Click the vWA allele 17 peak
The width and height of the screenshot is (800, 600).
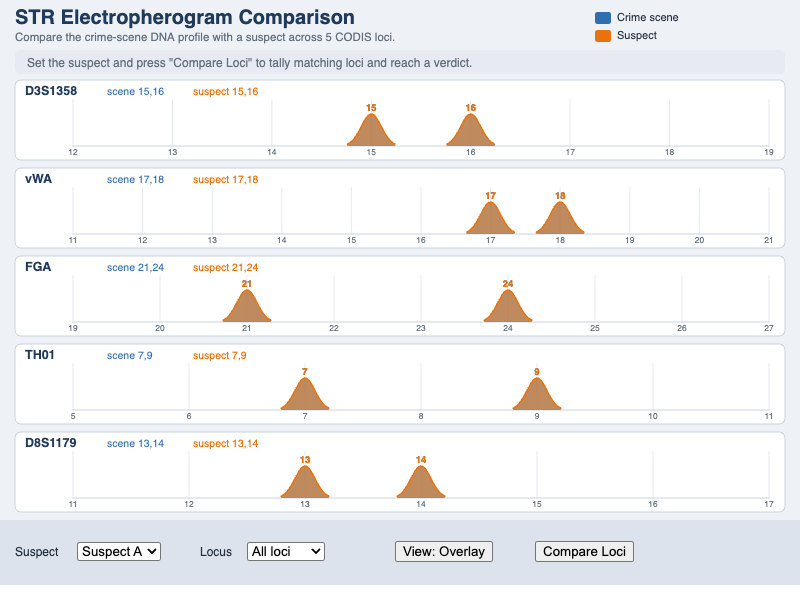coord(490,218)
